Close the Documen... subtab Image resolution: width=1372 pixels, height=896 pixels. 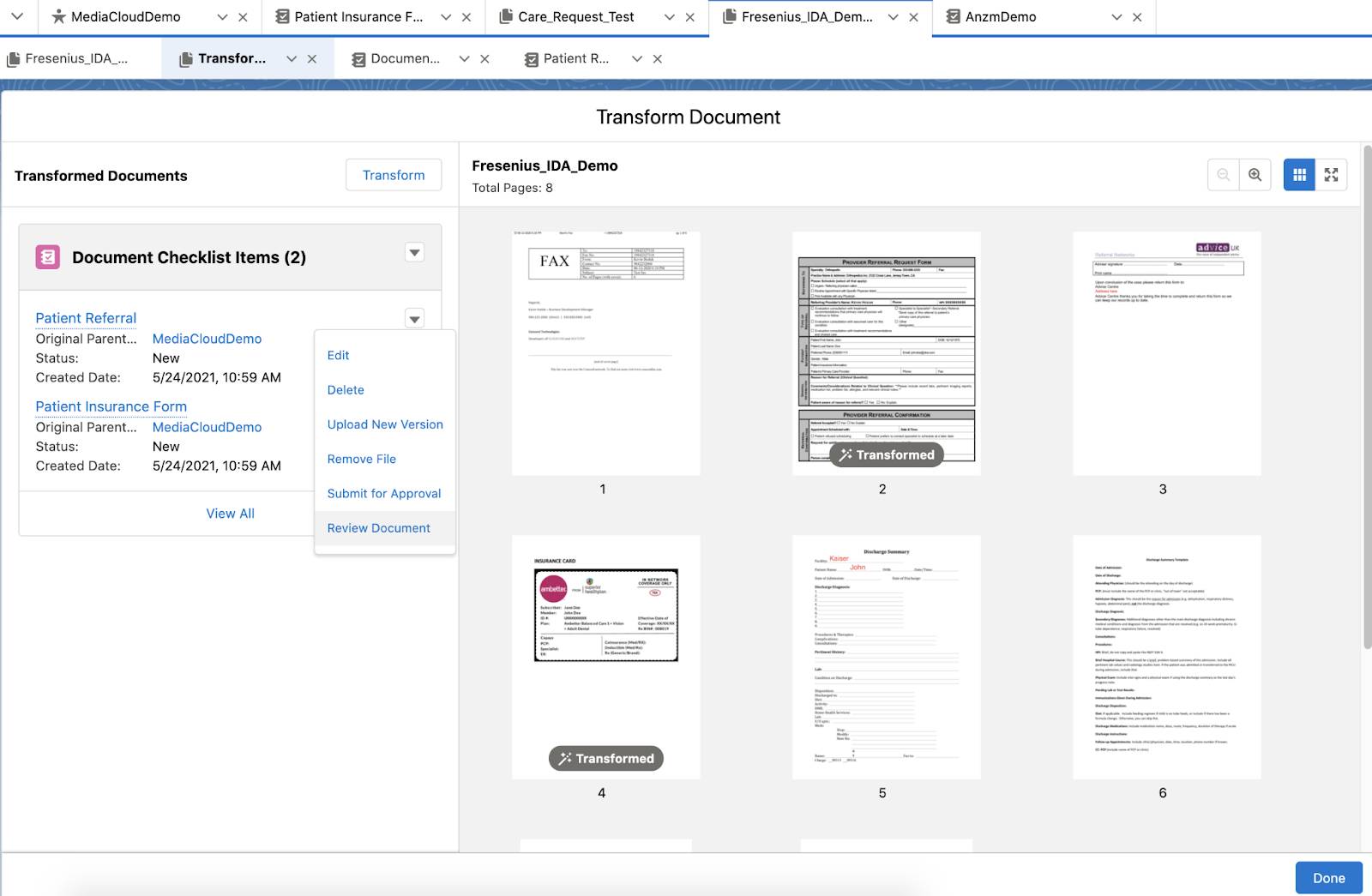(484, 59)
